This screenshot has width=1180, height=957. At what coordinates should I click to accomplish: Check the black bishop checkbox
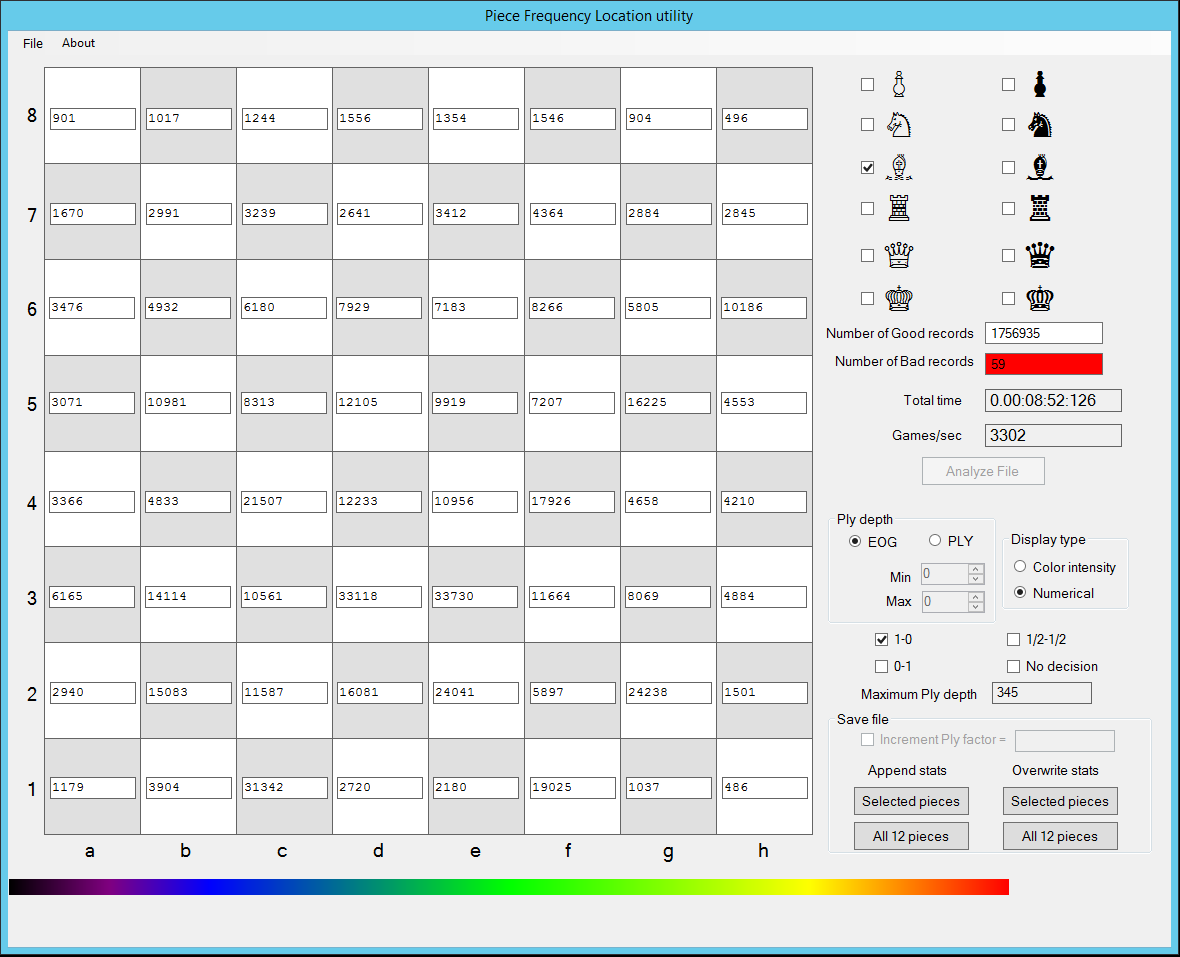pos(1008,167)
